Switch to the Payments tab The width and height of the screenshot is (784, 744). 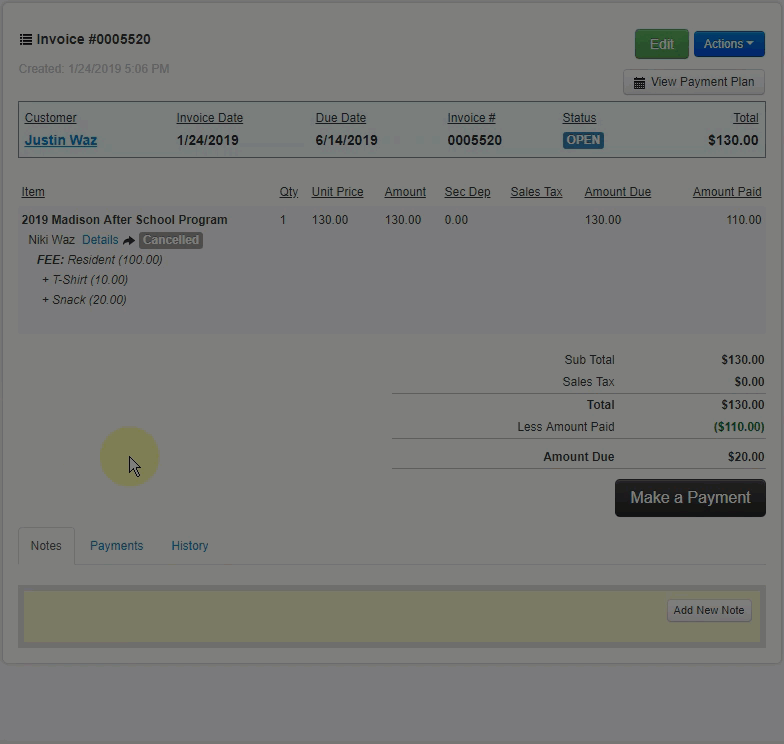(x=116, y=546)
